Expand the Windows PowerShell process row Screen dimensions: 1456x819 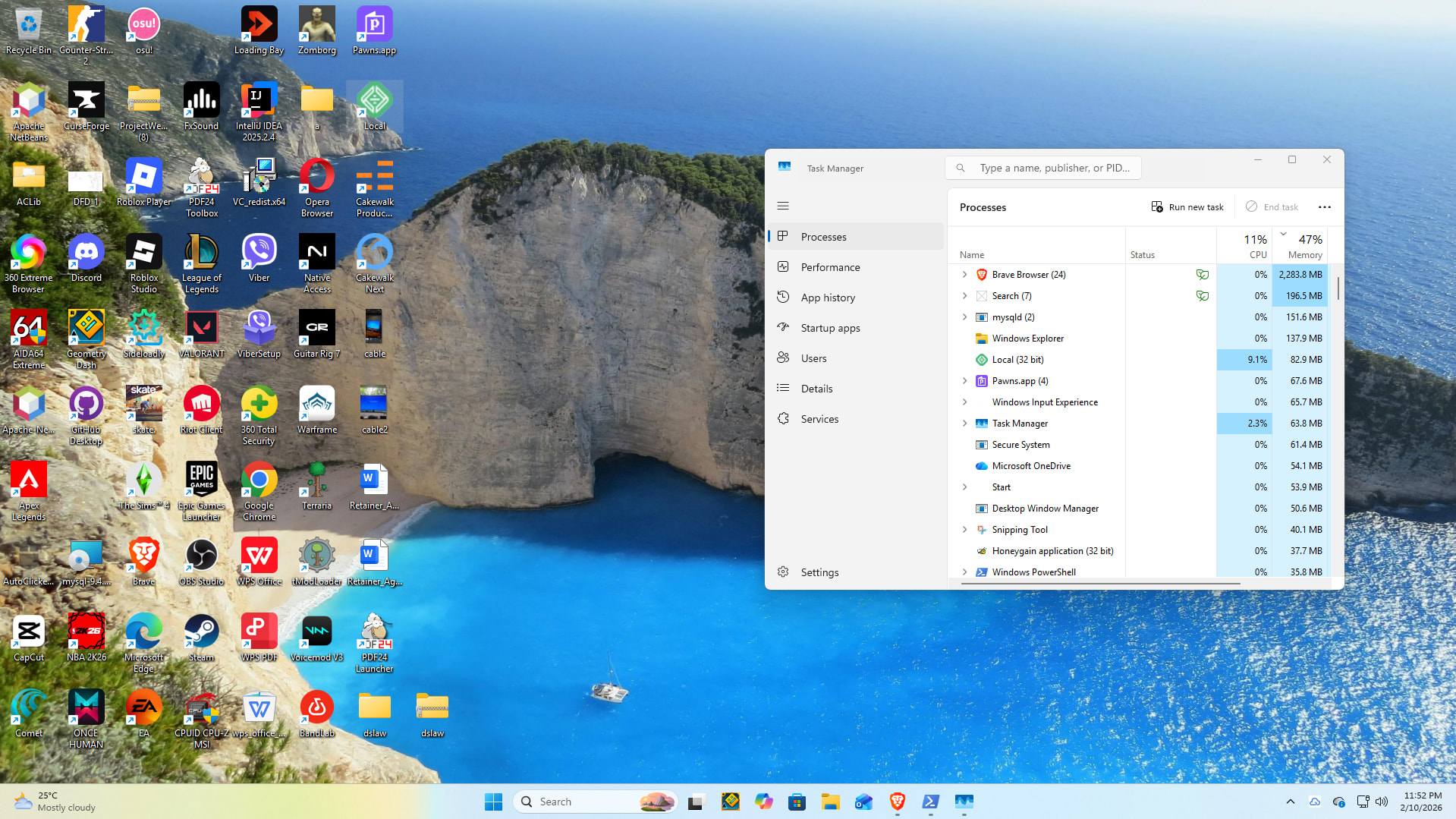point(964,572)
